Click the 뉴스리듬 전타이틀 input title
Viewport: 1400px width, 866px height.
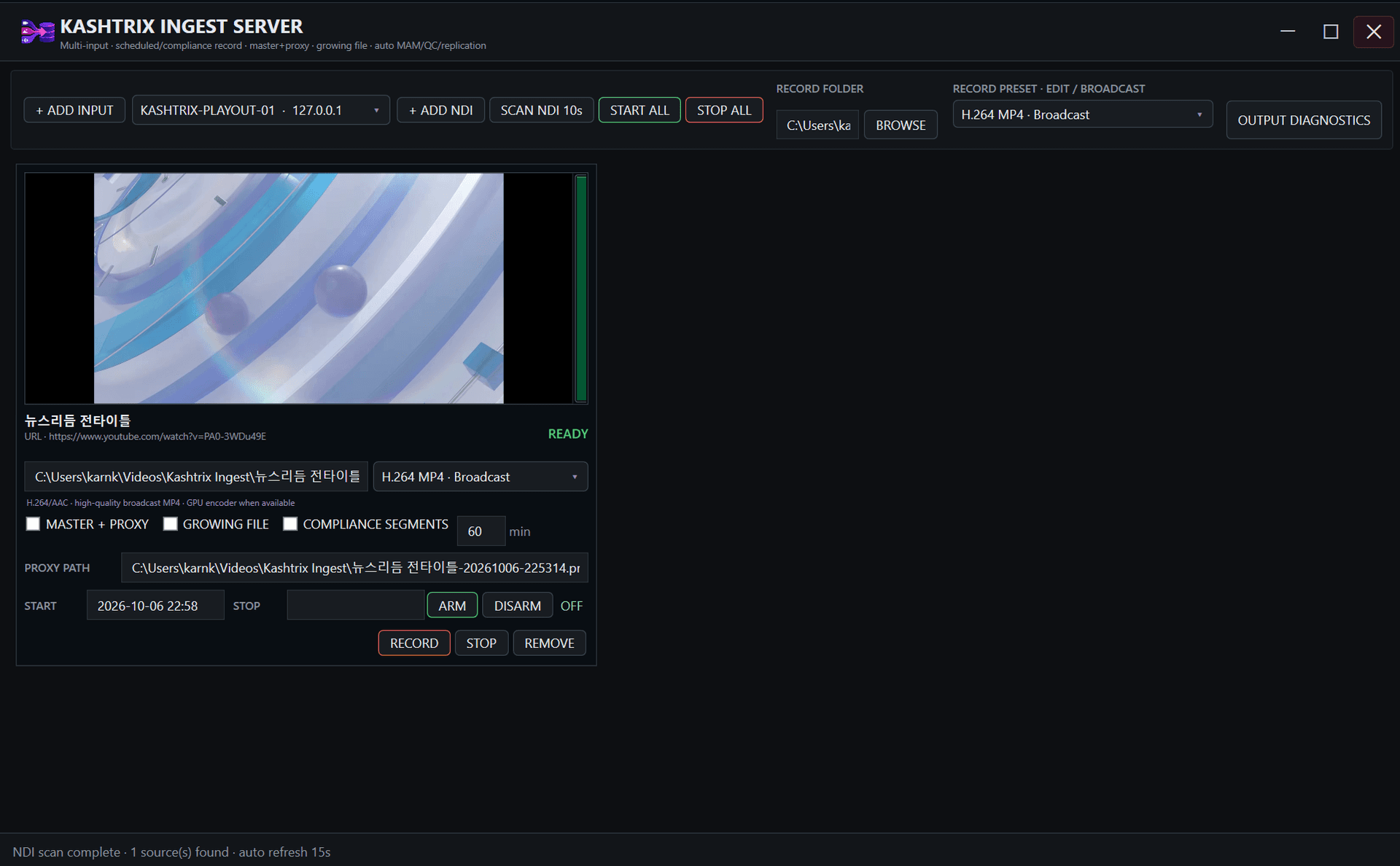tap(78, 421)
